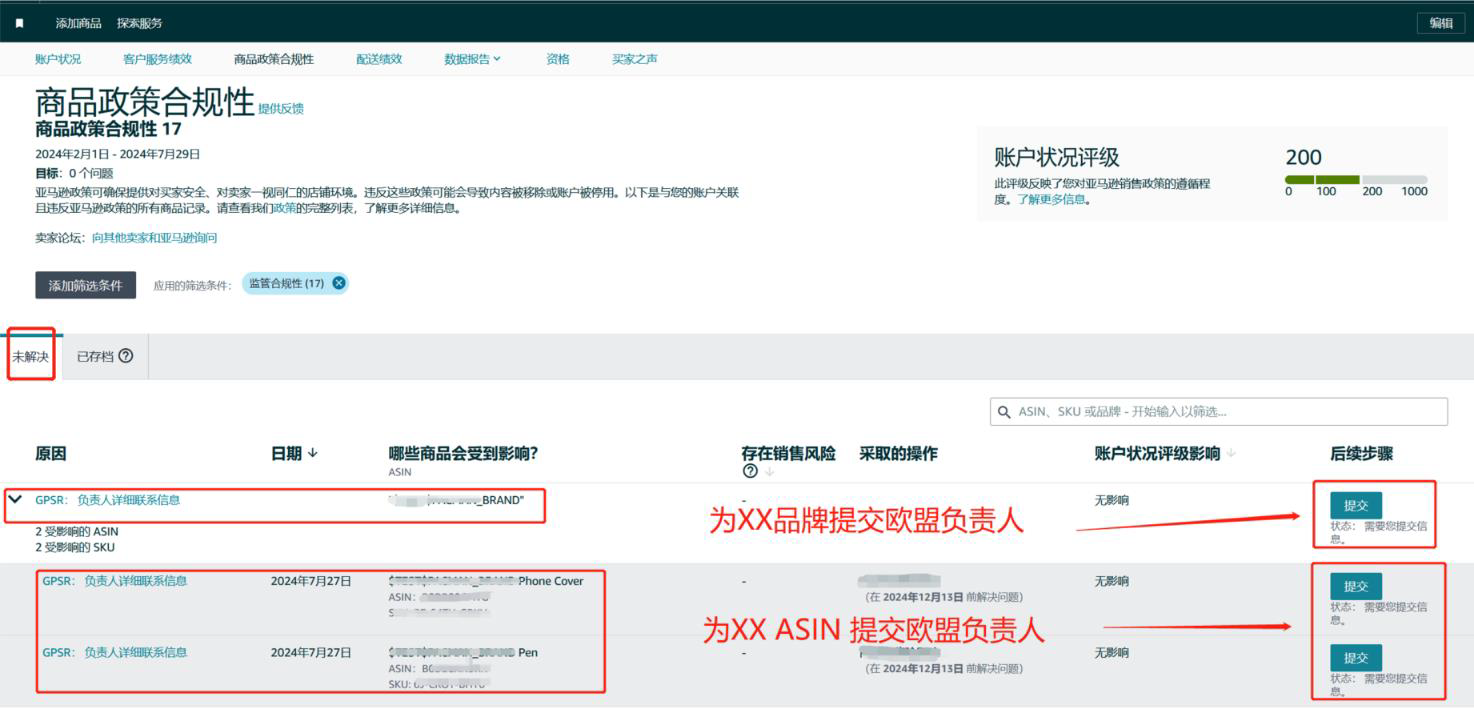
Task: Click ASIN, SKU 或品牌 filter input
Action: click(x=1219, y=412)
